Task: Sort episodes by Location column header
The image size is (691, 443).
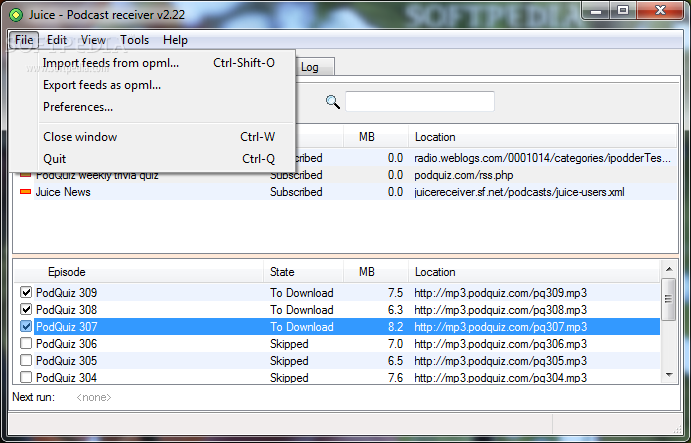Action: tap(534, 272)
